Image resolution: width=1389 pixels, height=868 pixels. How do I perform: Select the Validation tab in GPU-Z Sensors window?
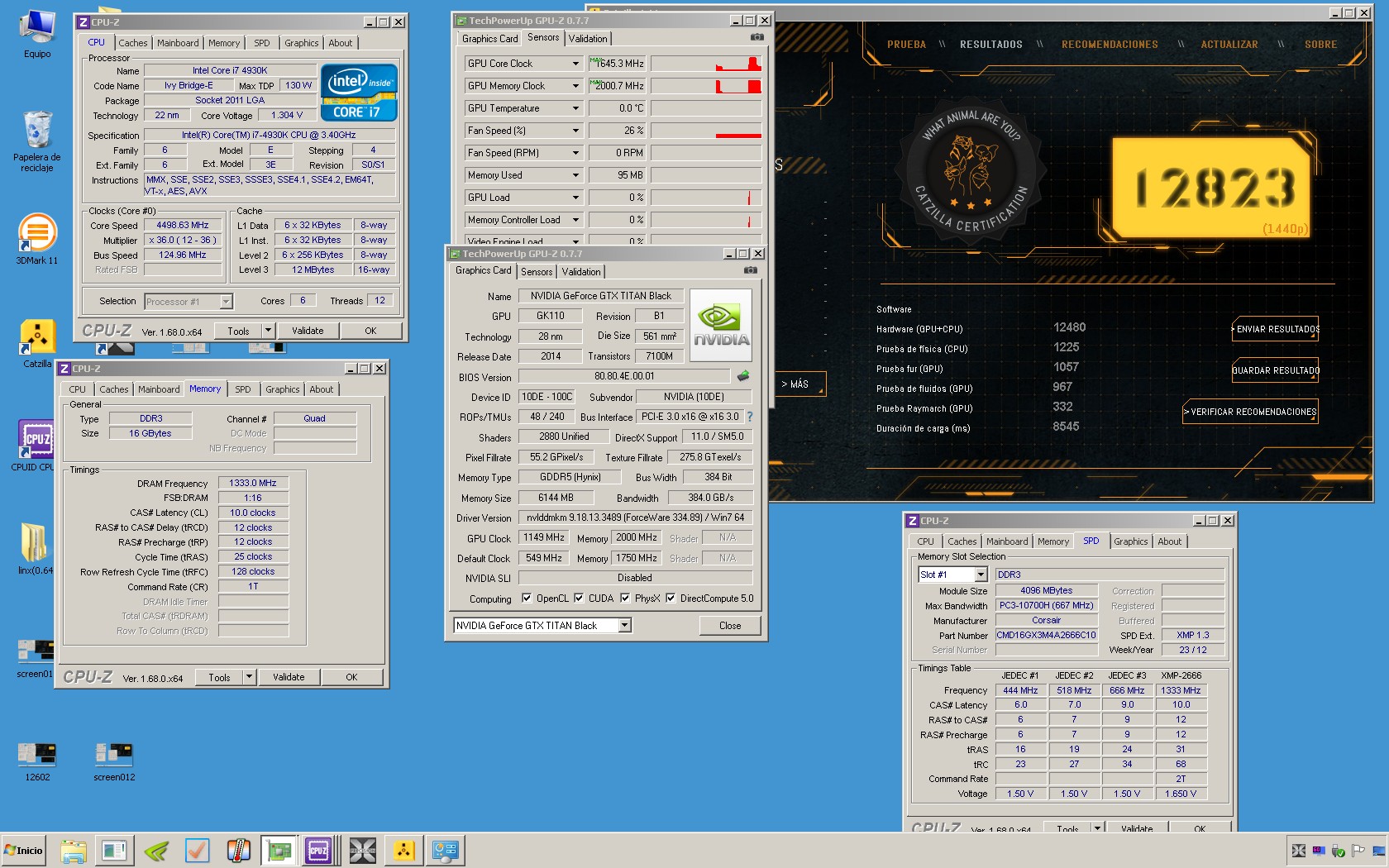click(588, 39)
